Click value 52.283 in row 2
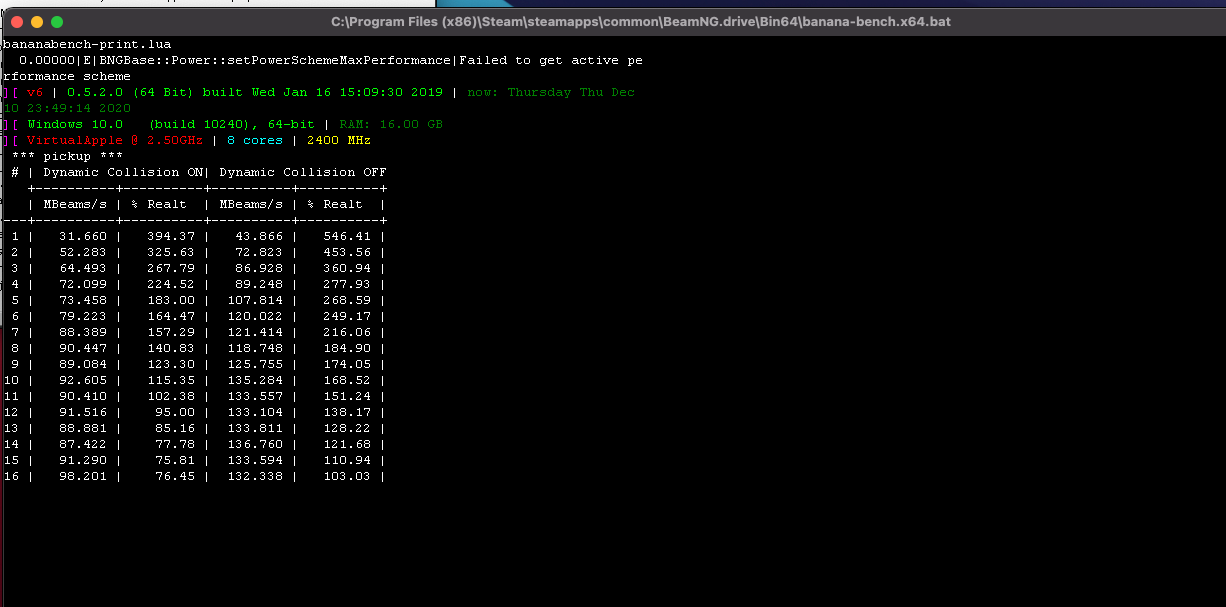The height and width of the screenshot is (607, 1226). (83, 252)
